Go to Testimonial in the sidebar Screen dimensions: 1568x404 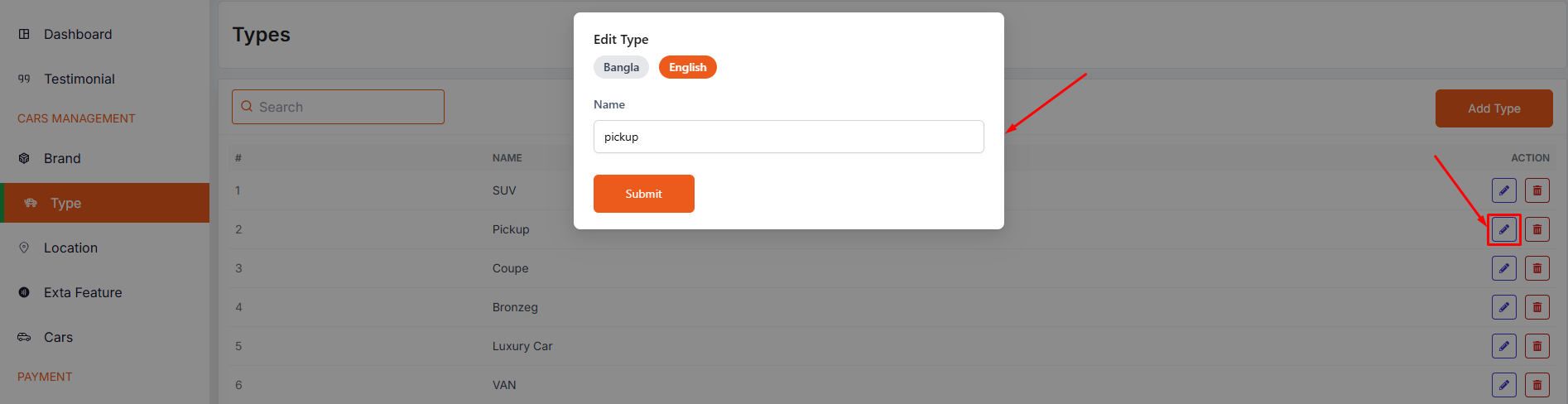[79, 79]
